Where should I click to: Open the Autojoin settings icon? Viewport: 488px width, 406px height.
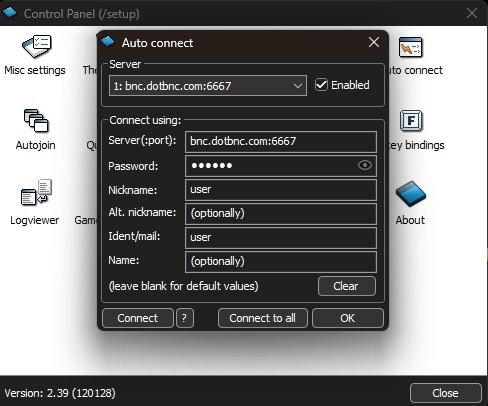click(x=36, y=121)
